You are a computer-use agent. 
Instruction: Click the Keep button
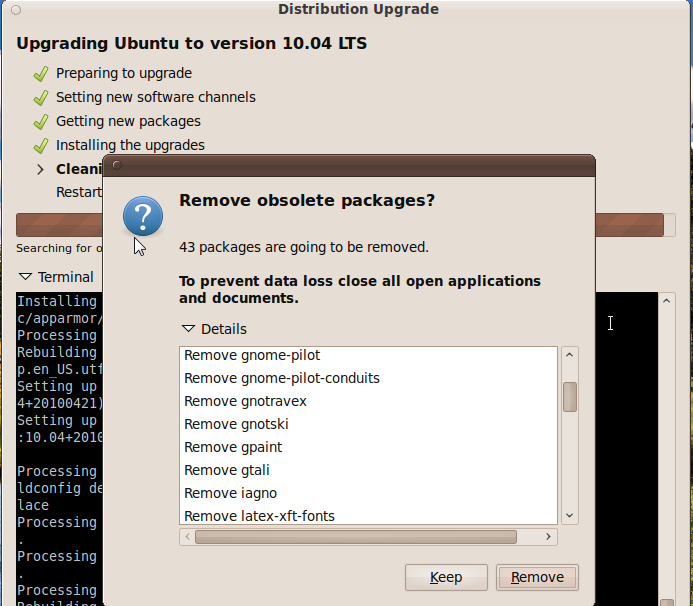(446, 577)
